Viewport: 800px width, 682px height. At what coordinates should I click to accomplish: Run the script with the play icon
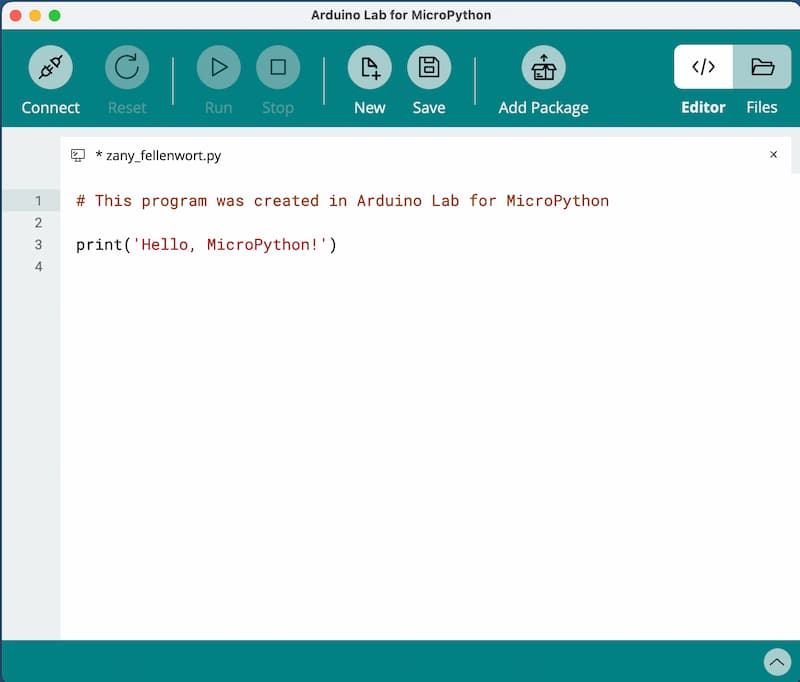click(219, 67)
